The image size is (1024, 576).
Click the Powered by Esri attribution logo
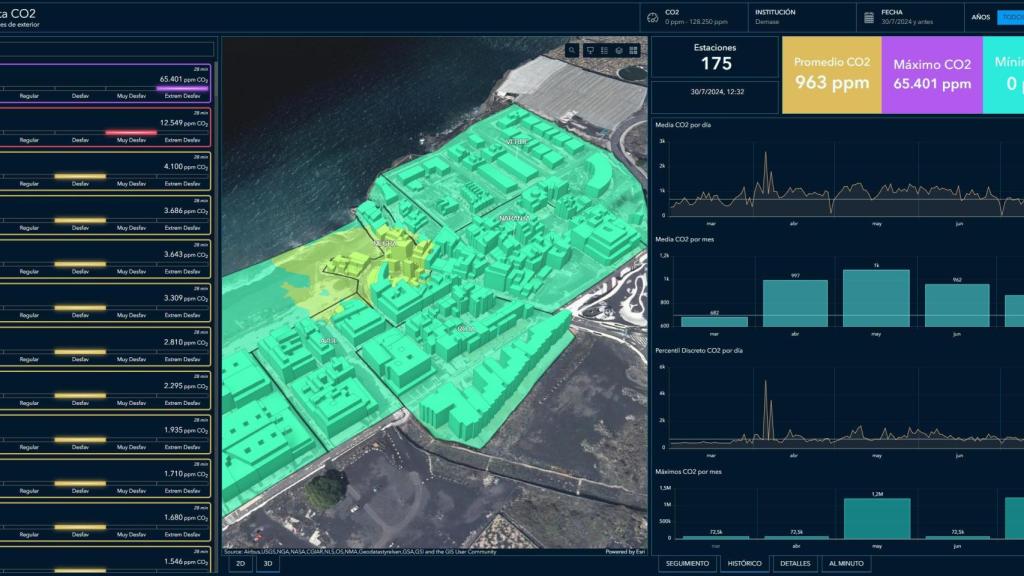625,549
